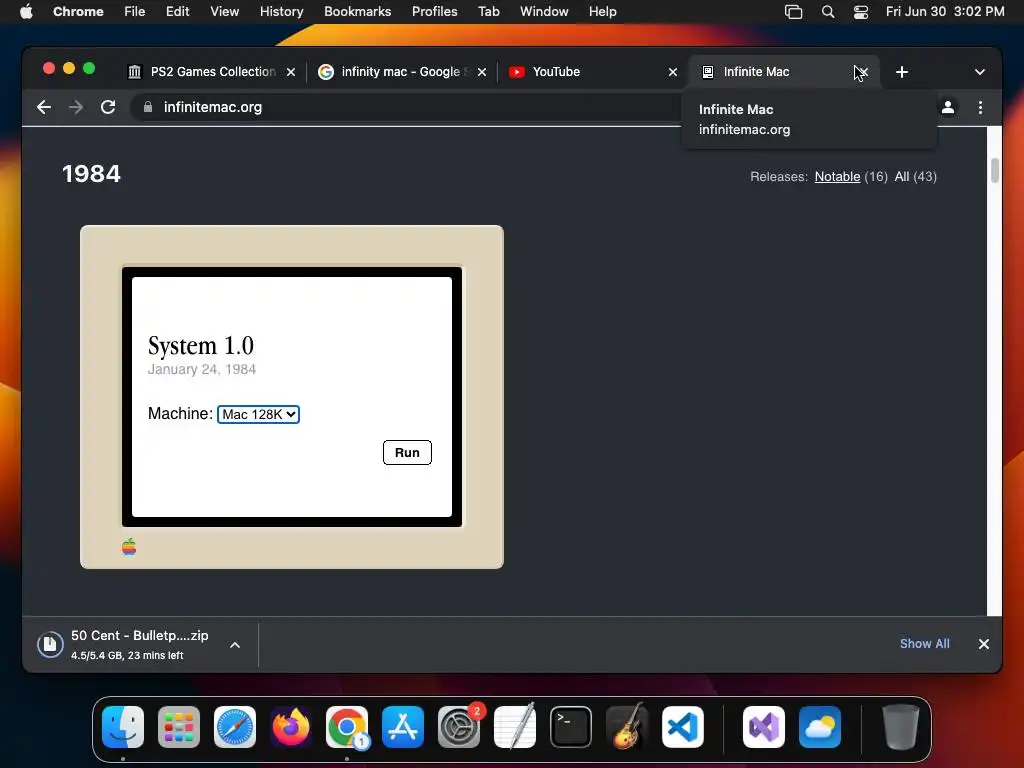Open the cloud weather app in Dock

[x=820, y=727]
